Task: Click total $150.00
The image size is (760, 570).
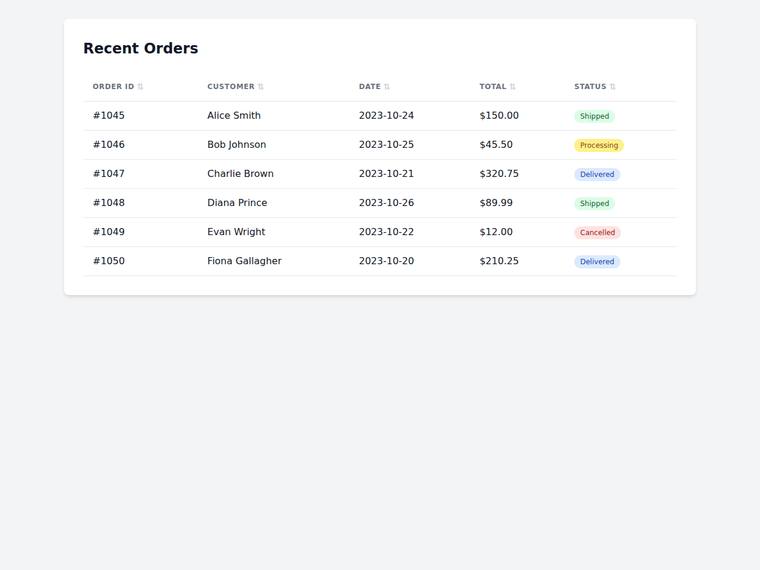Action: click(499, 116)
